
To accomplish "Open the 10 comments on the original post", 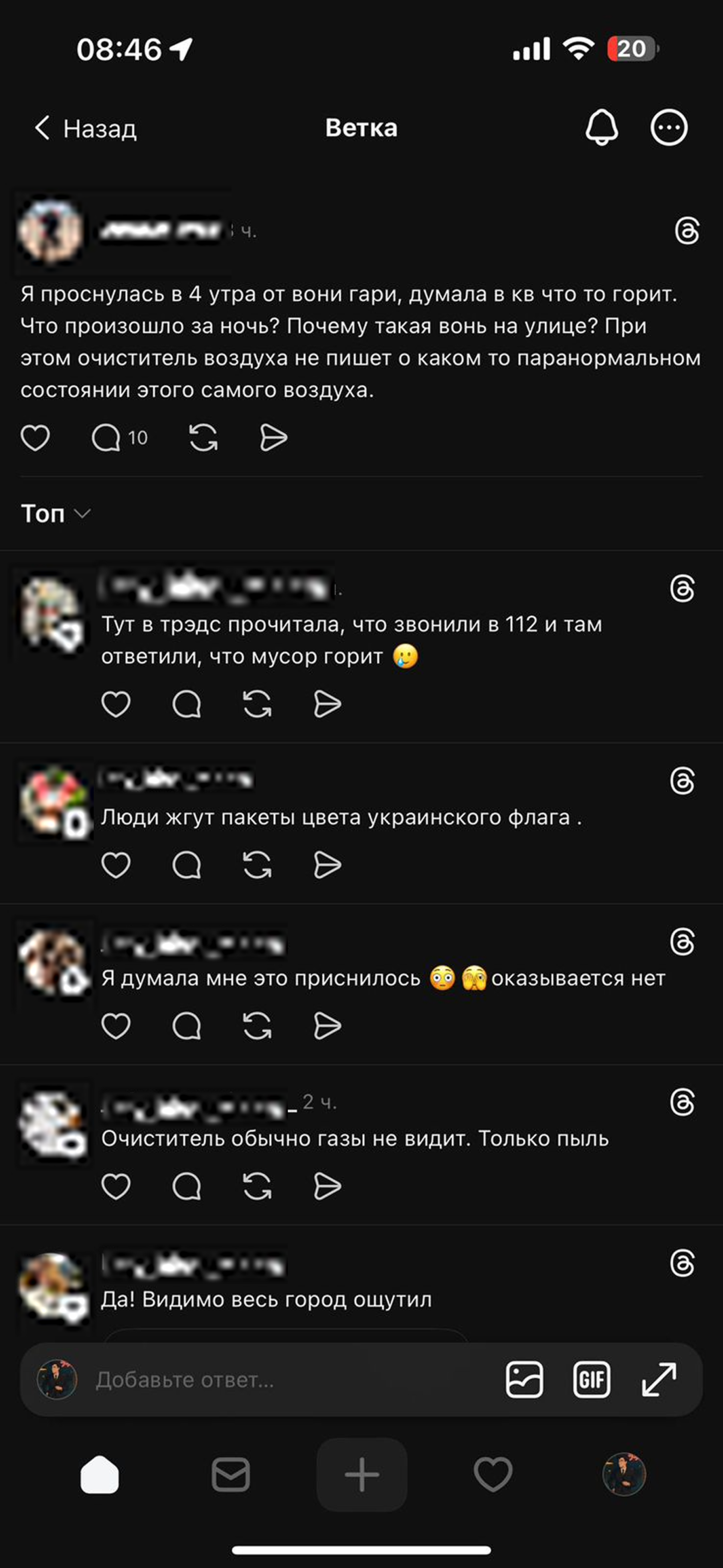I will [119, 438].
